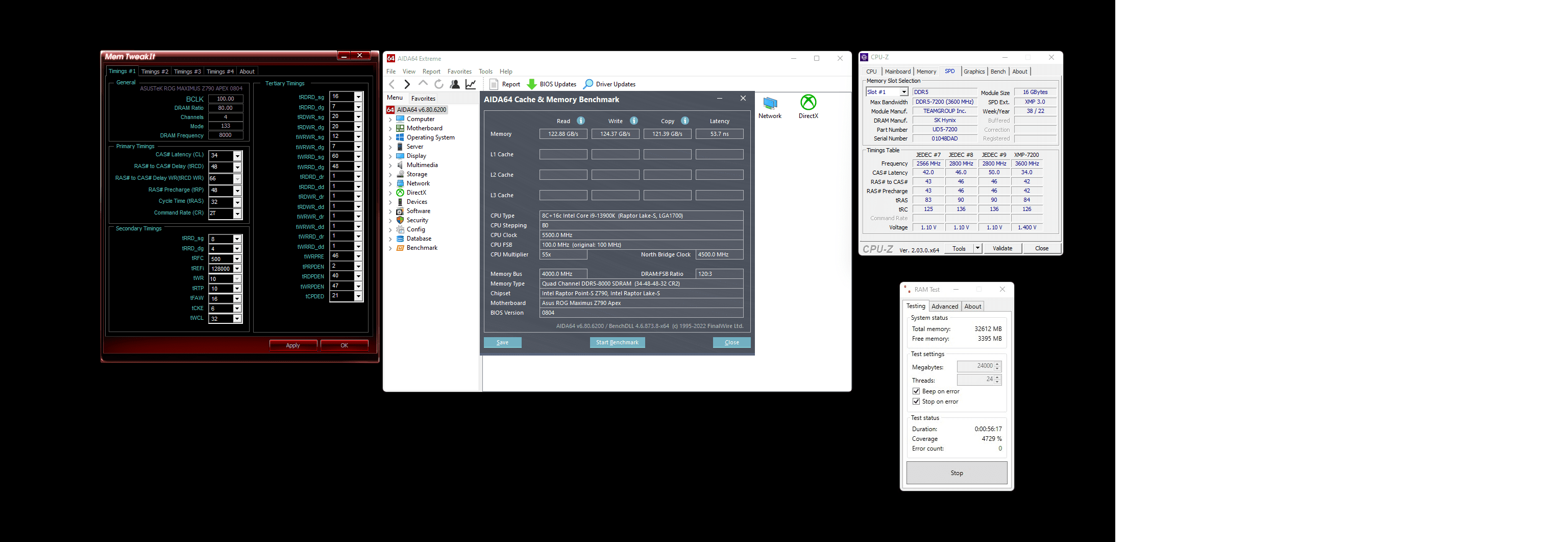Select Display in the AIDA64 tree

coord(416,155)
